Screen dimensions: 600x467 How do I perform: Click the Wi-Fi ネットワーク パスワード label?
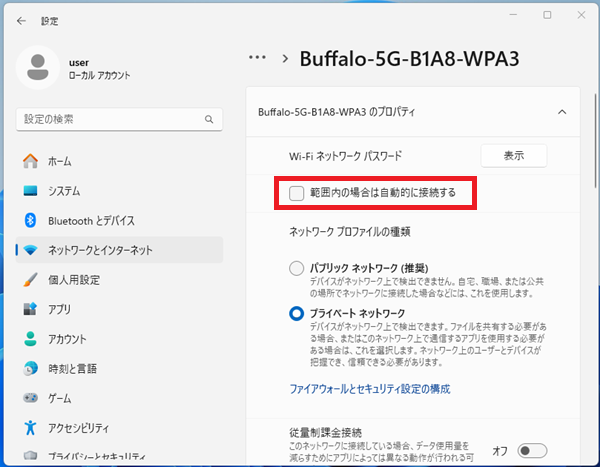[346, 156]
